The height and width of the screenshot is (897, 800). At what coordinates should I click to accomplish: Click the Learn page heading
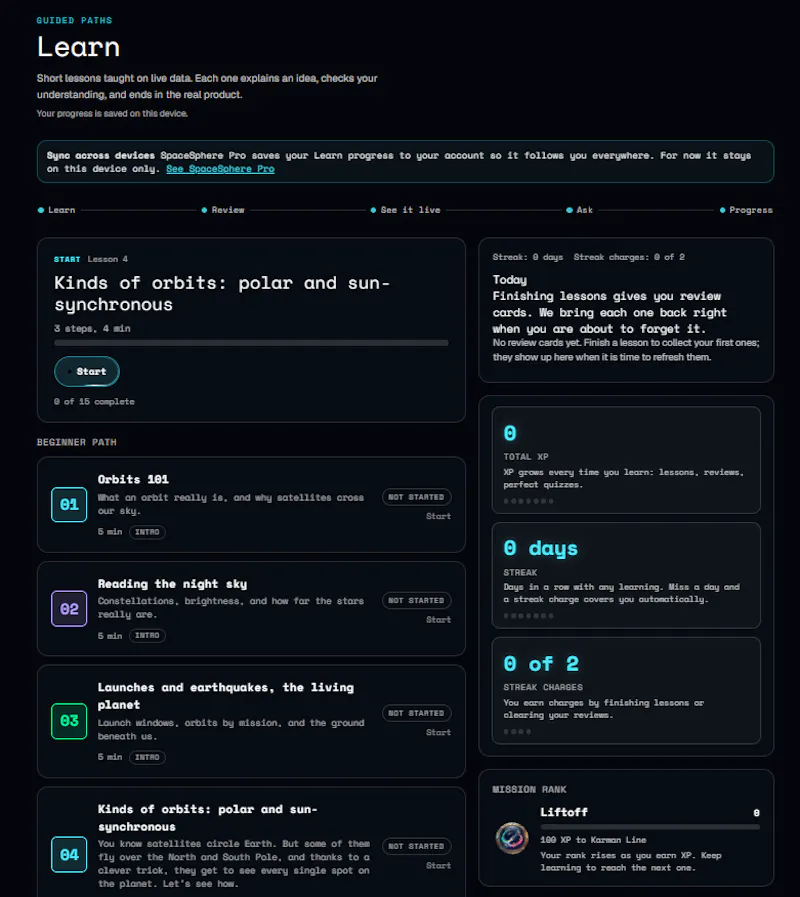pyautogui.click(x=78, y=47)
